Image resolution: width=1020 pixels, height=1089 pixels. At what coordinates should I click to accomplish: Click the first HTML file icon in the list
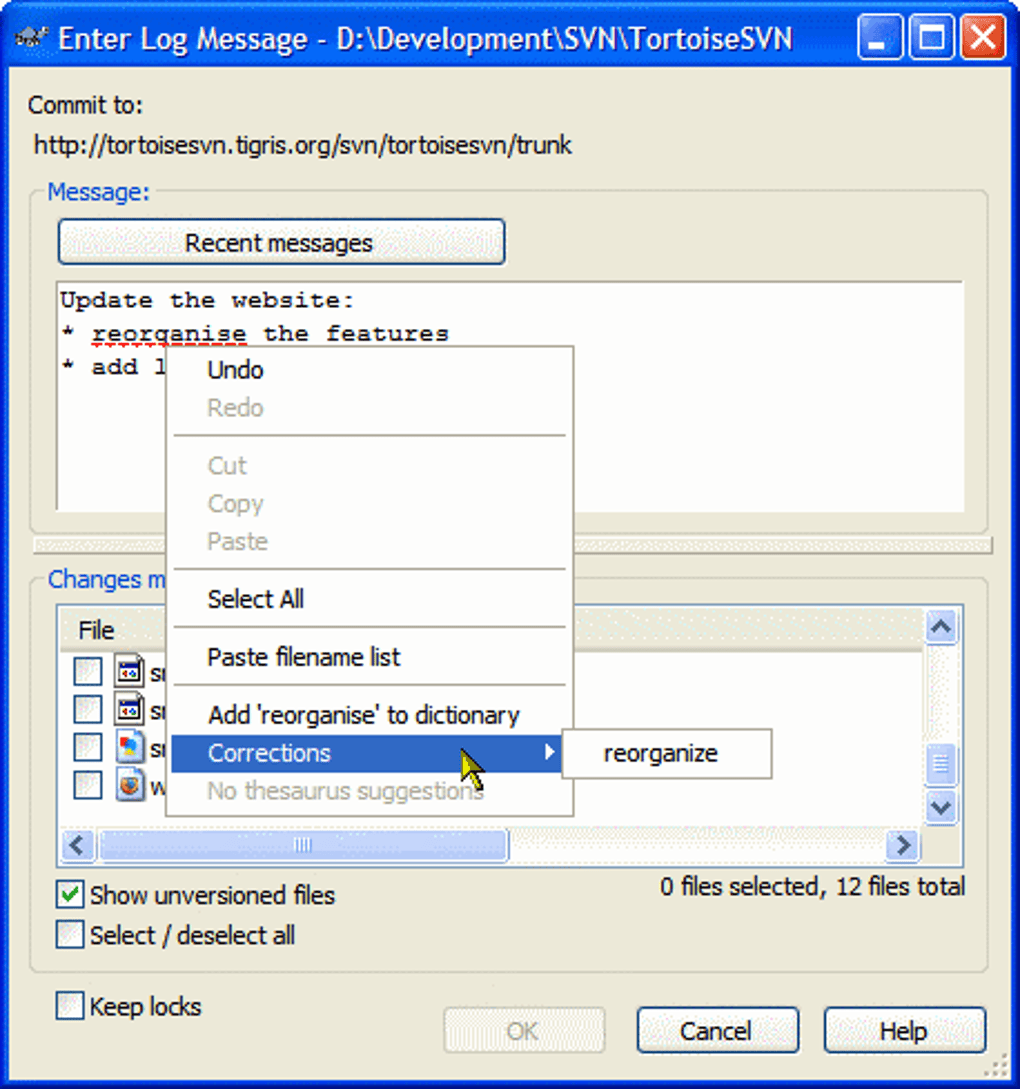coord(129,672)
